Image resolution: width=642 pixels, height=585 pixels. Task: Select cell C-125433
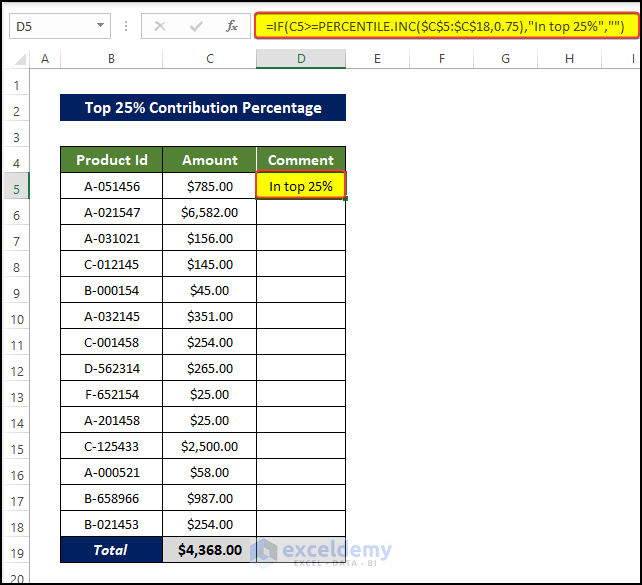tap(111, 446)
